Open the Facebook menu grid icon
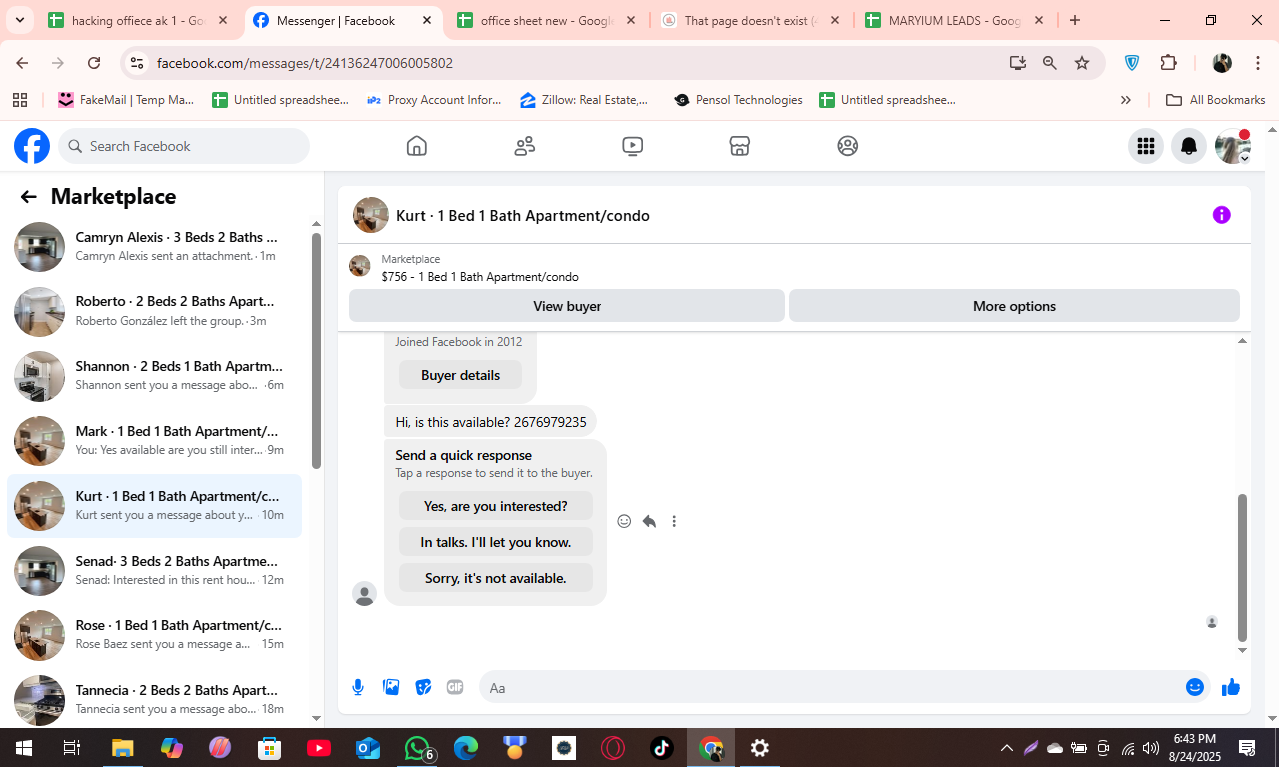 pos(1146,146)
